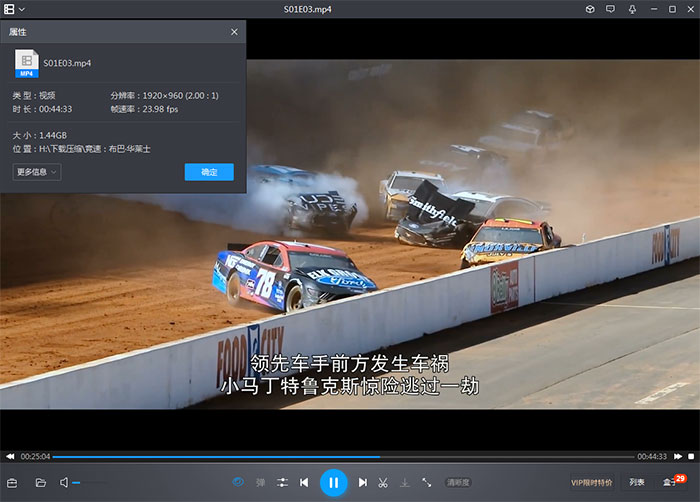Open the scissors clip tool
The width and height of the screenshot is (700, 502).
(x=383, y=482)
